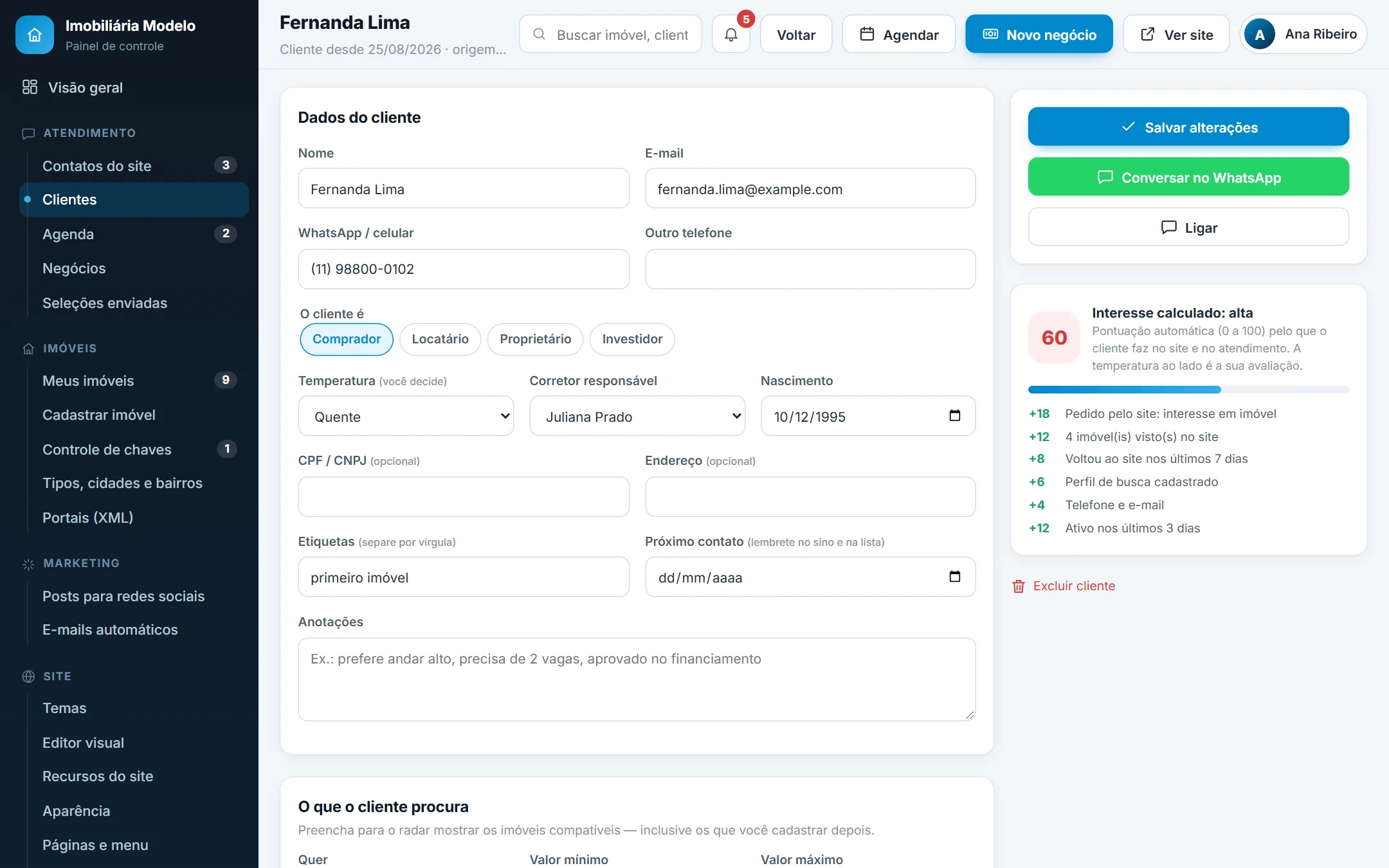Select the Investidor client type

pos(632,339)
